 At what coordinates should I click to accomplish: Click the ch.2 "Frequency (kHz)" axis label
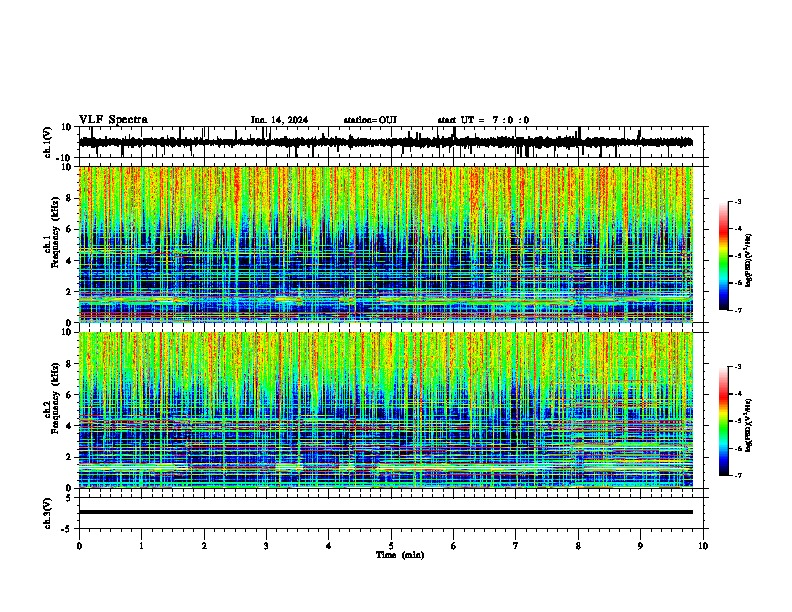point(55,398)
